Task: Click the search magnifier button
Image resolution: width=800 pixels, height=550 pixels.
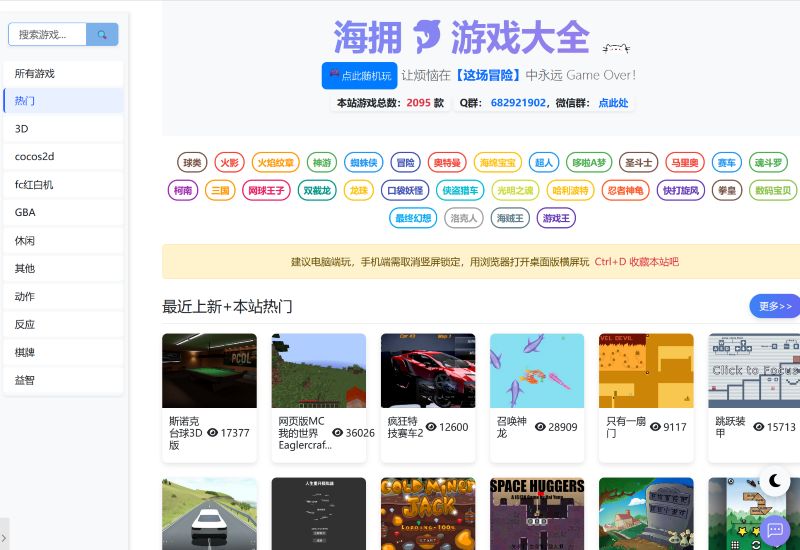Action: tap(102, 34)
